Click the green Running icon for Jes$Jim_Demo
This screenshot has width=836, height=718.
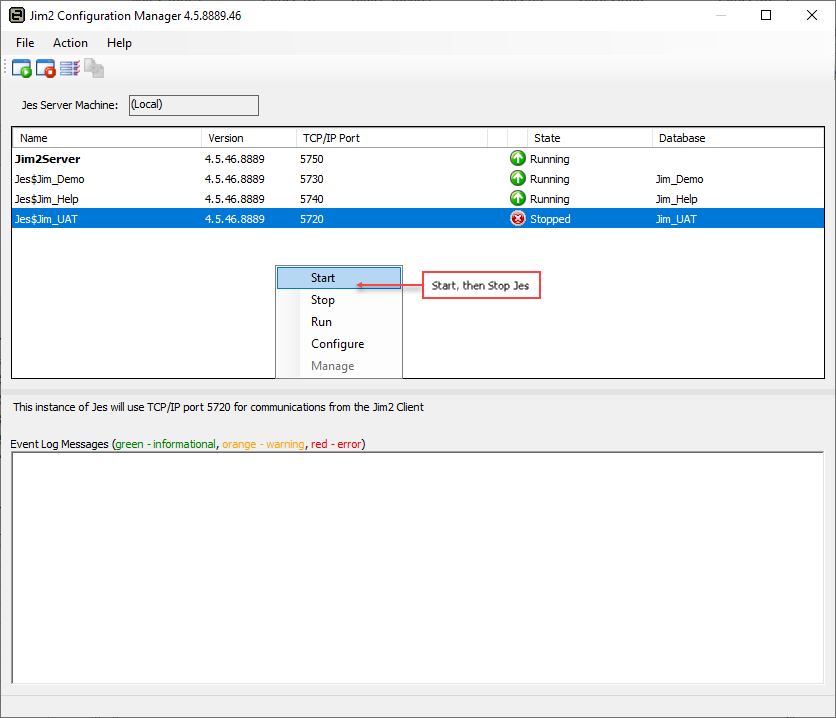click(x=518, y=179)
